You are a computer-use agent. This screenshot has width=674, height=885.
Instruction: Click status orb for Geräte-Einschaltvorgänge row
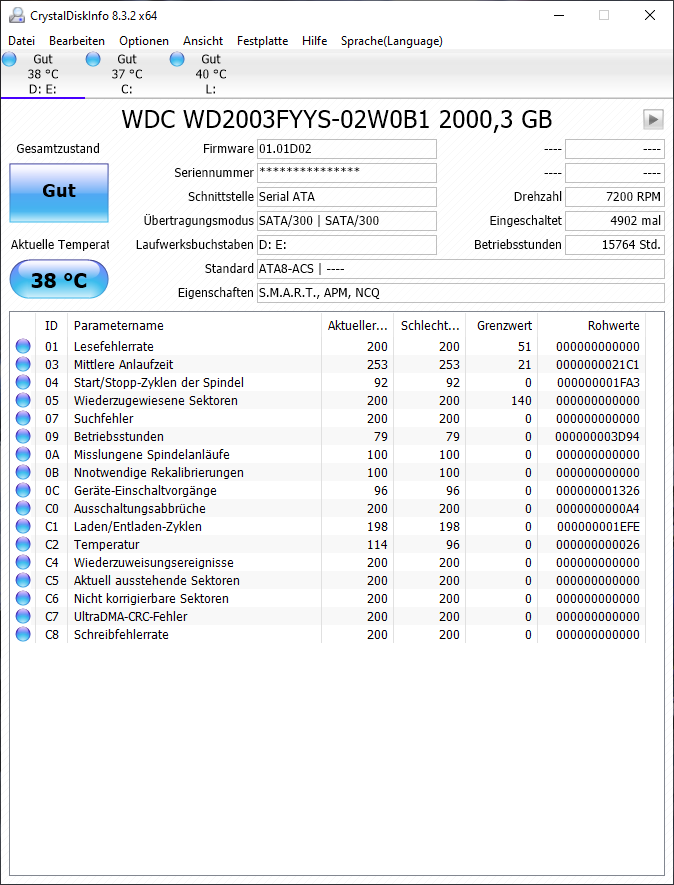(23, 490)
